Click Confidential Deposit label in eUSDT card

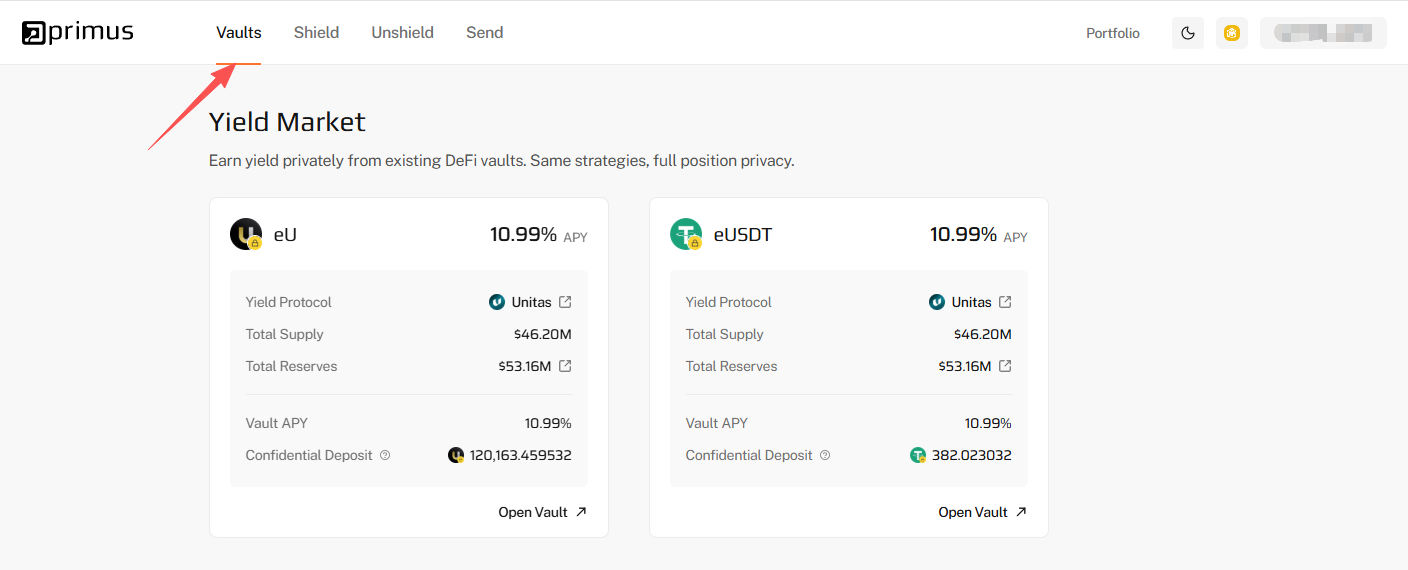(x=749, y=455)
